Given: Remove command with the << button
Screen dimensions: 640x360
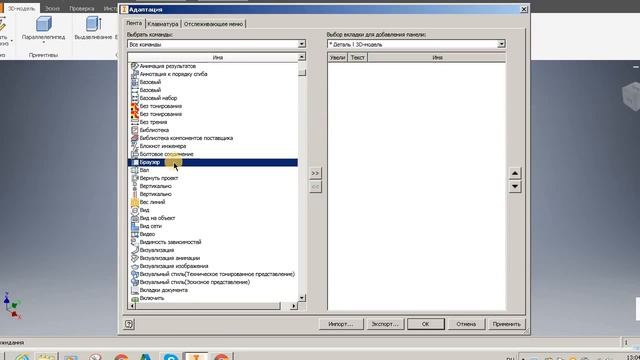Looking at the screenshot, I should coord(315,187).
